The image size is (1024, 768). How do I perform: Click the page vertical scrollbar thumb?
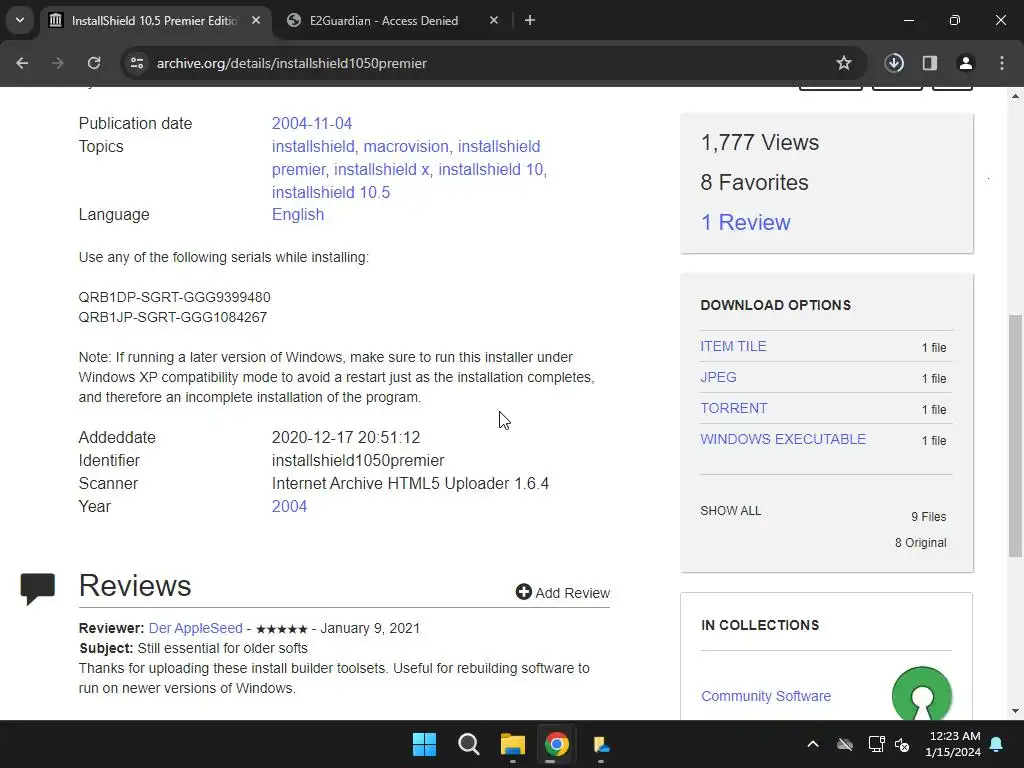1015,436
